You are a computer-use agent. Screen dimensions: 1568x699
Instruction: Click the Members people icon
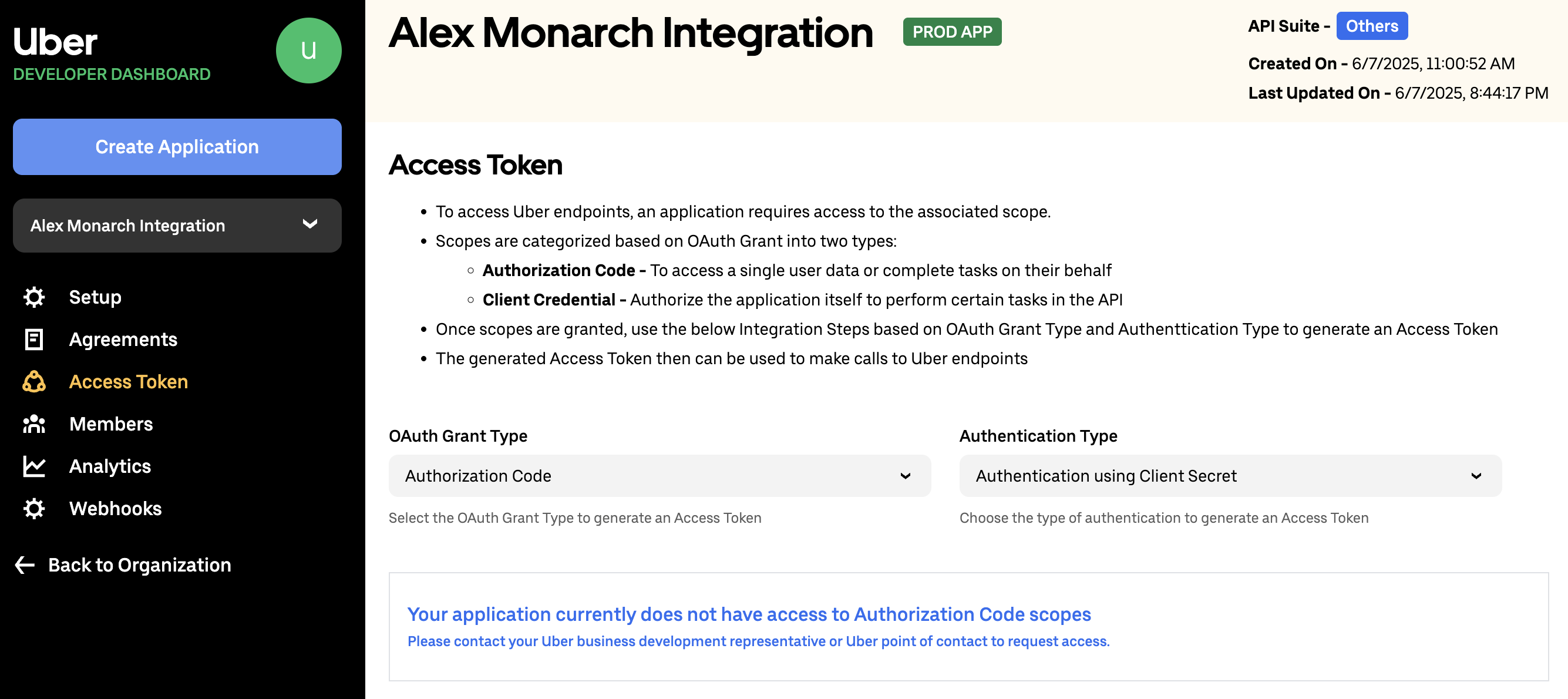[x=34, y=424]
